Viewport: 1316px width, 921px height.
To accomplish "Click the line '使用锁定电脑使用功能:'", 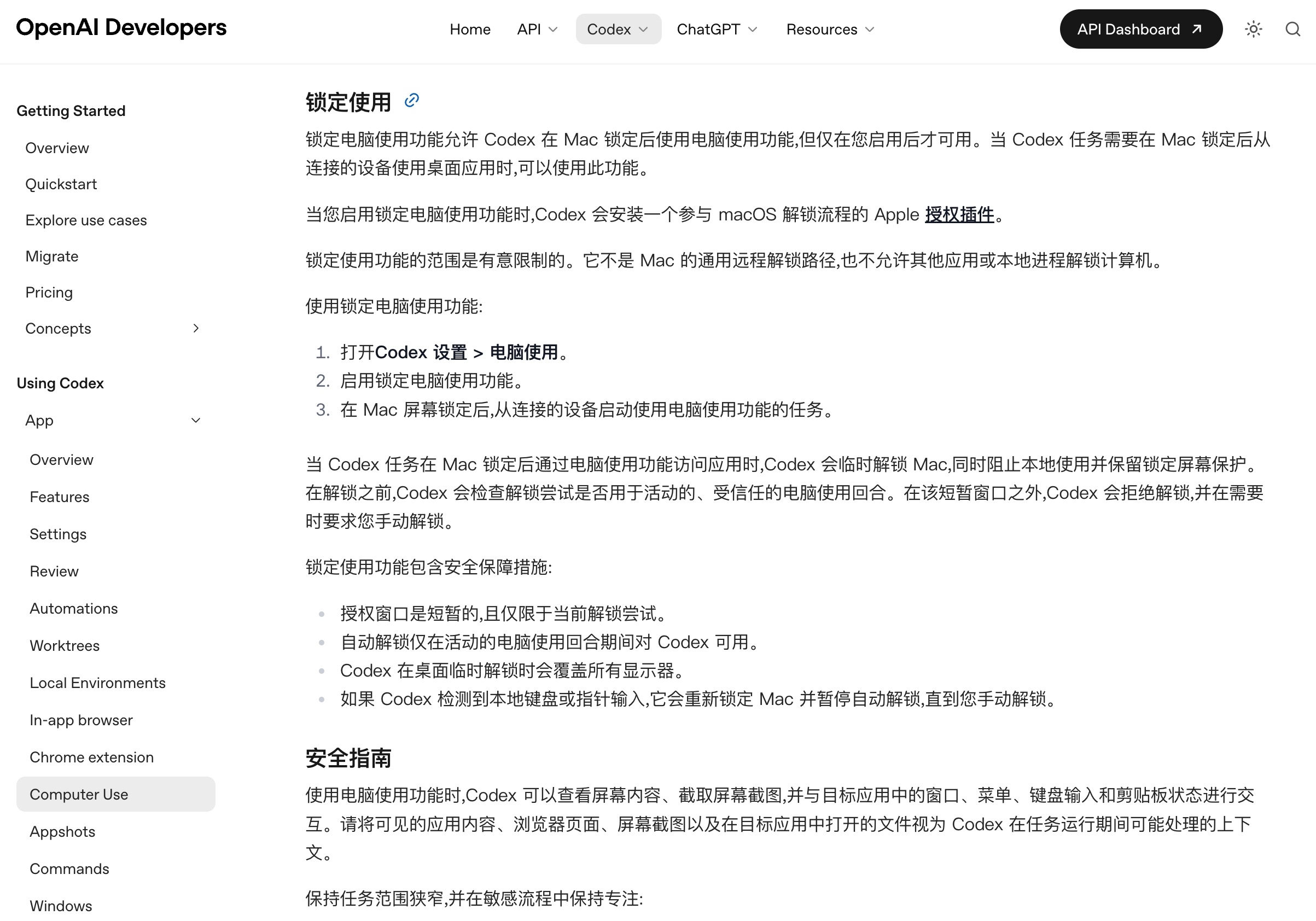I will (x=394, y=307).
